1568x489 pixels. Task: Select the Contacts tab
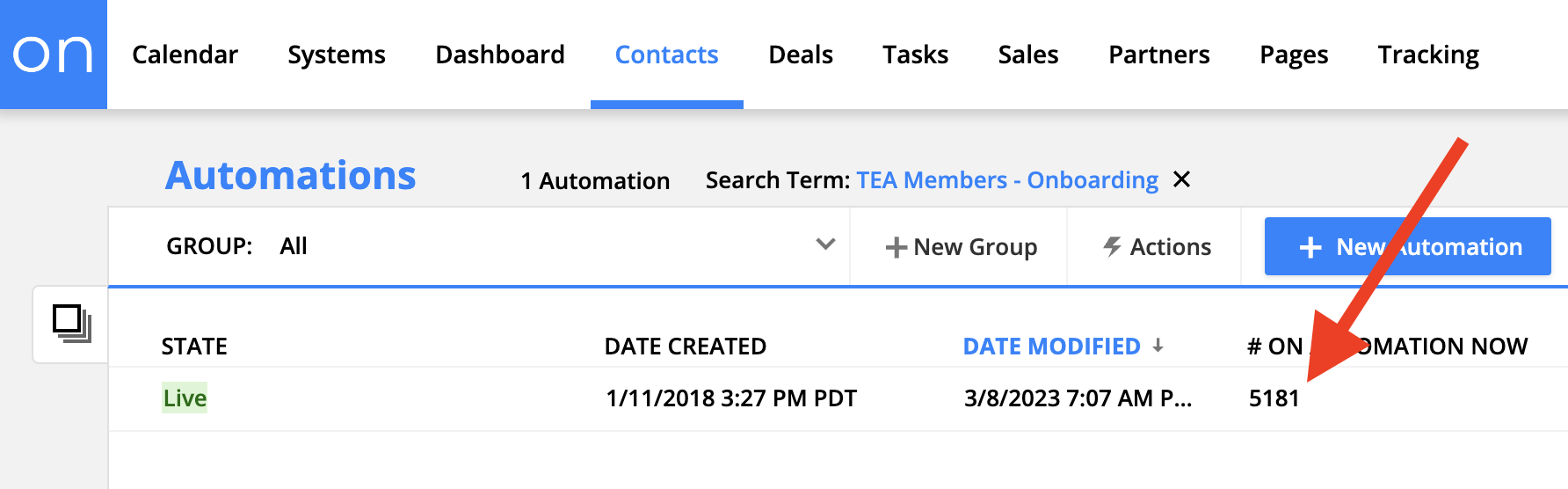click(666, 55)
